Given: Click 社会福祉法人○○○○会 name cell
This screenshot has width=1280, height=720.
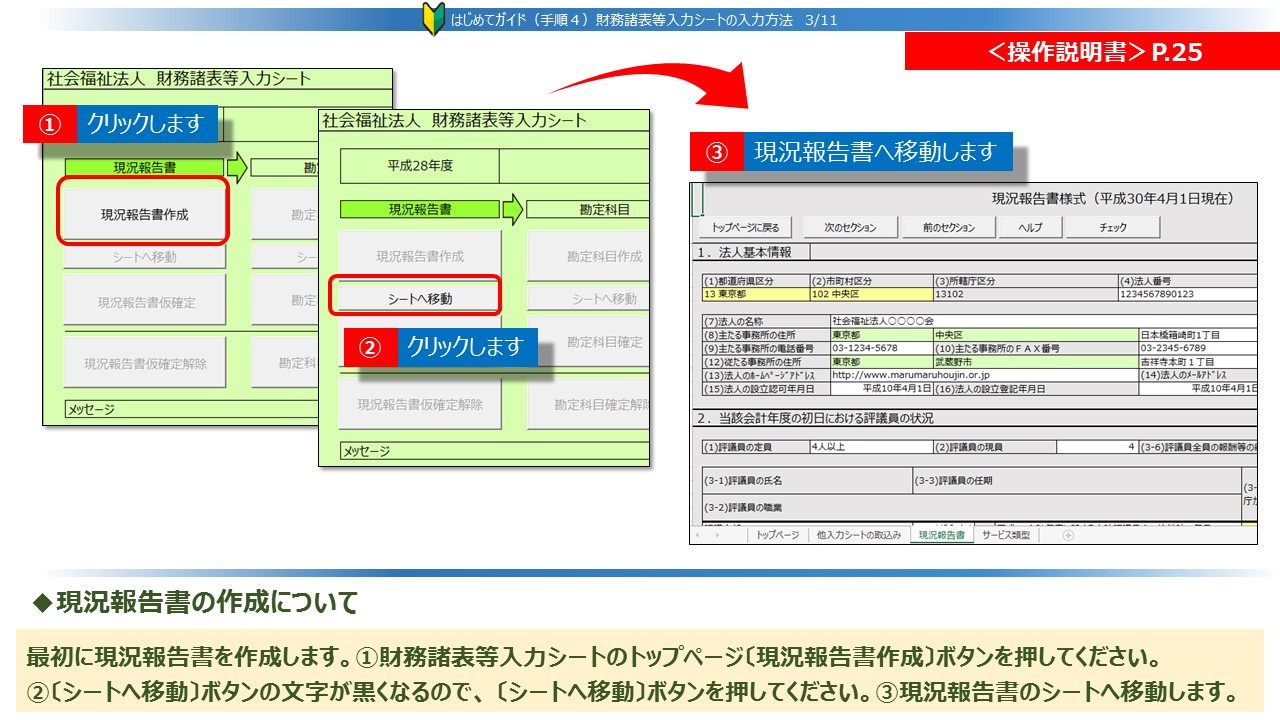Looking at the screenshot, I should point(1042,320).
